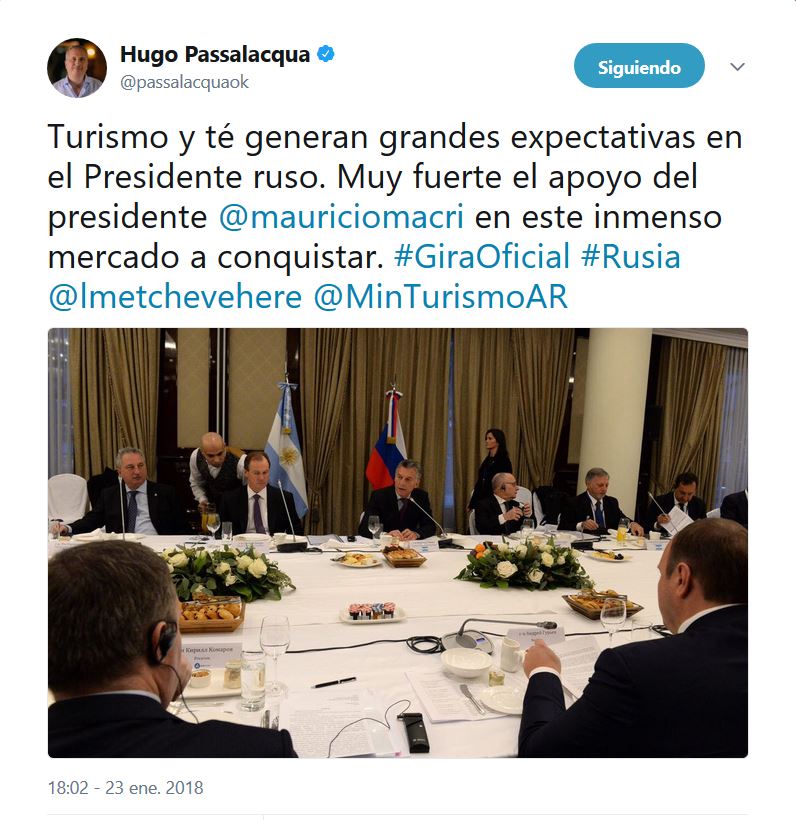Open the #Rusia hashtag

click(631, 256)
